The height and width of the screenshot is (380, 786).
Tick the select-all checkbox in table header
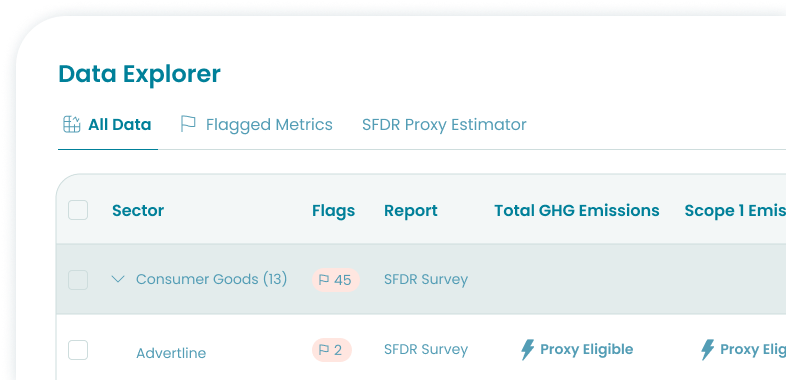(x=78, y=210)
